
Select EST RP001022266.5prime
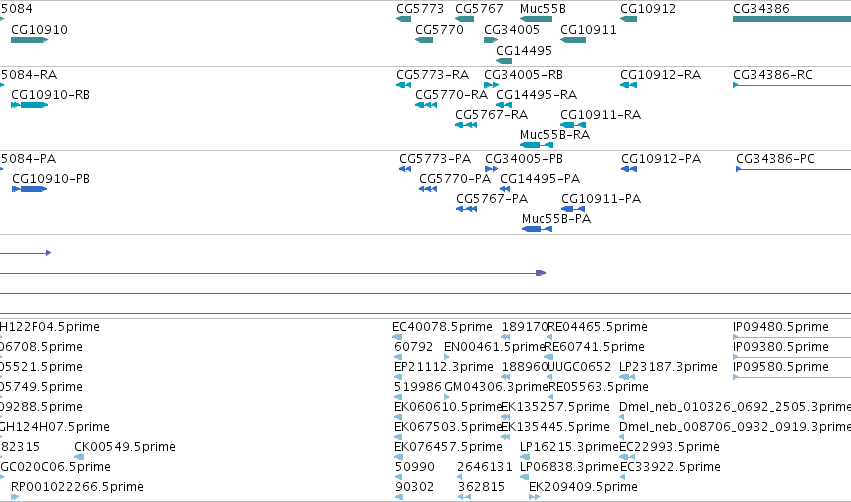click(x=77, y=487)
